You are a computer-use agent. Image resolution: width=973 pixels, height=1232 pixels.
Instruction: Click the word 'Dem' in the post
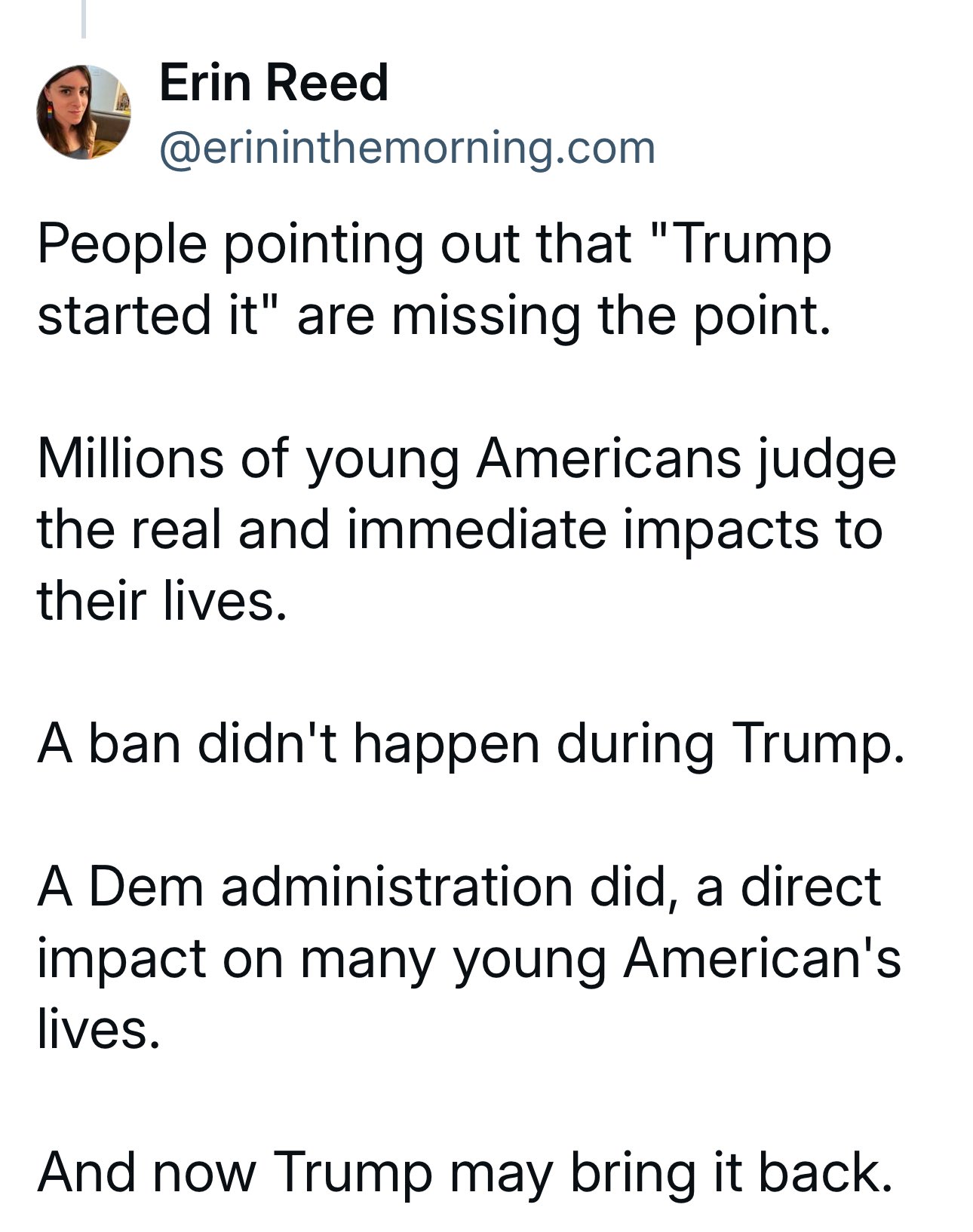click(x=147, y=887)
